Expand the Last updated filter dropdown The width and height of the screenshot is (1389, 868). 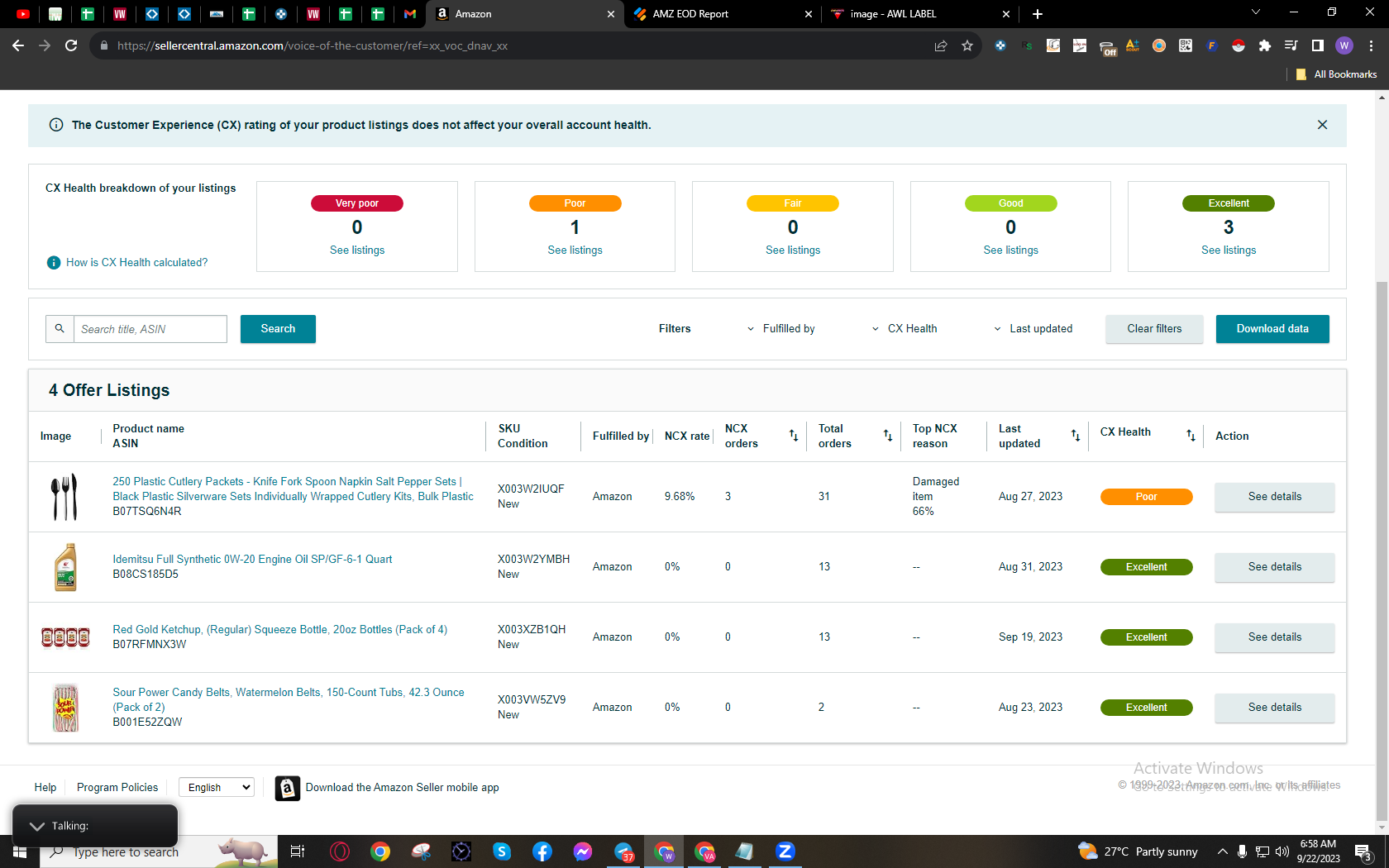(1033, 329)
